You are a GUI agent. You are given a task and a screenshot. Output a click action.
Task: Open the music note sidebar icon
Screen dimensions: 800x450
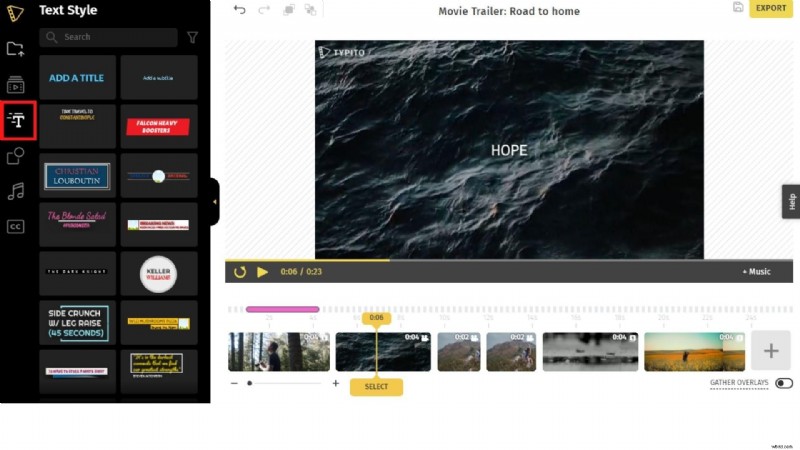pyautogui.click(x=15, y=191)
